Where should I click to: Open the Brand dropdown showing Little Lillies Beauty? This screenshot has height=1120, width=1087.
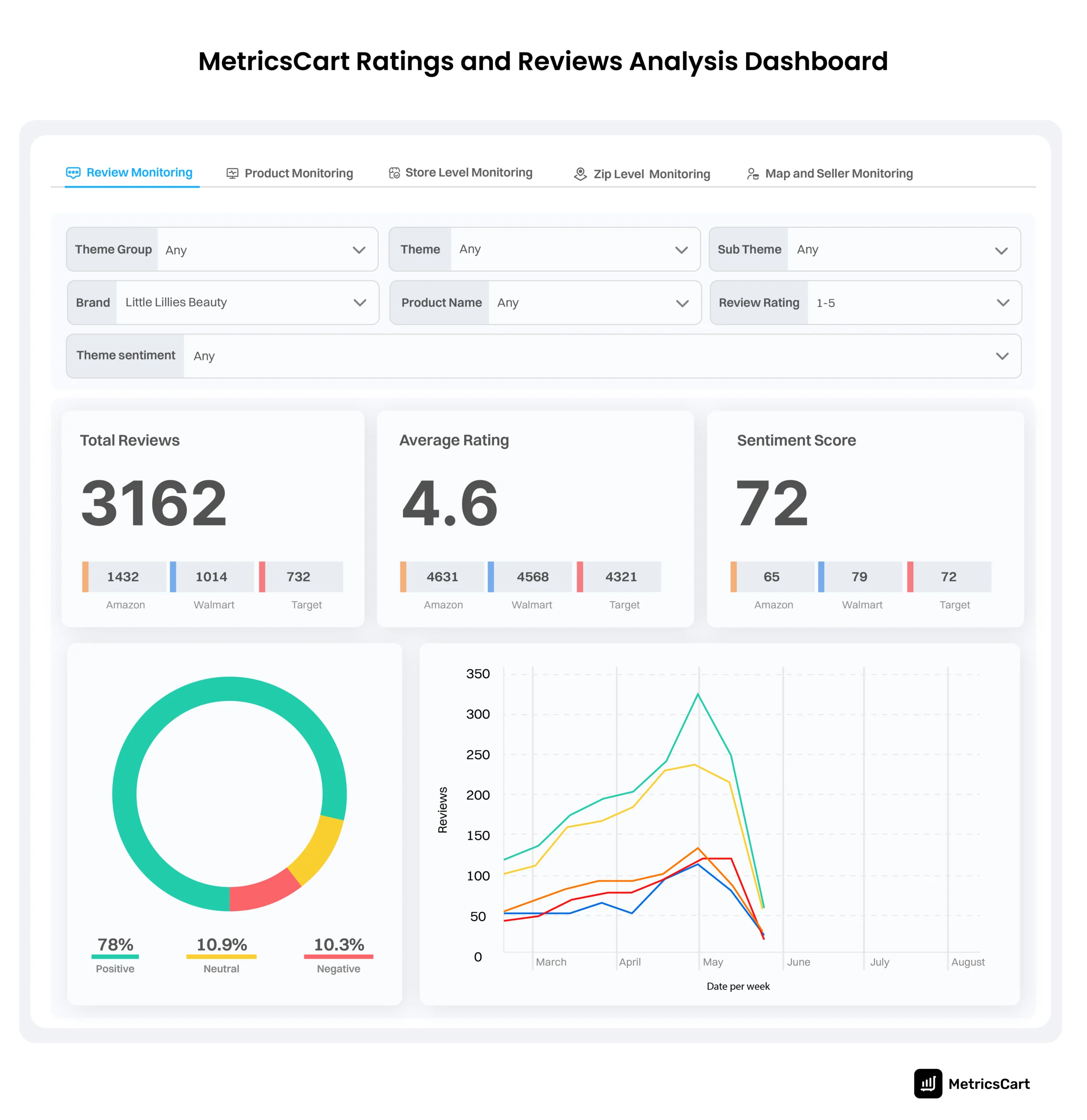223,302
